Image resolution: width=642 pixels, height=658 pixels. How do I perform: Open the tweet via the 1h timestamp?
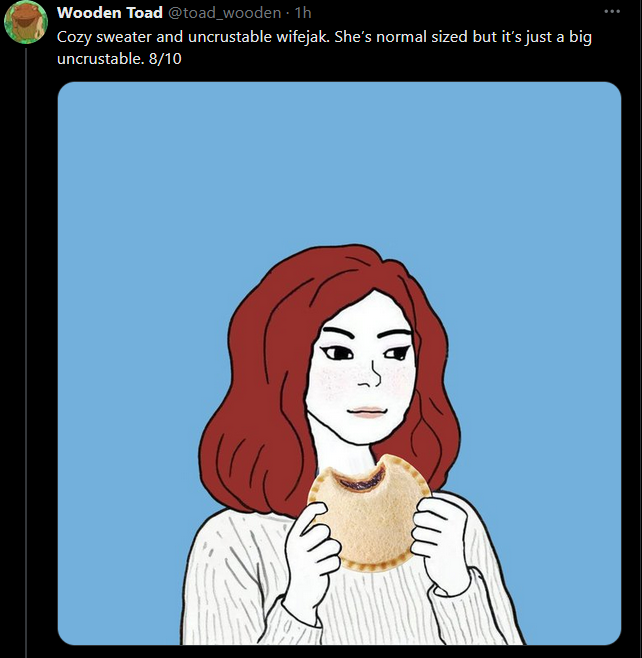tap(303, 13)
